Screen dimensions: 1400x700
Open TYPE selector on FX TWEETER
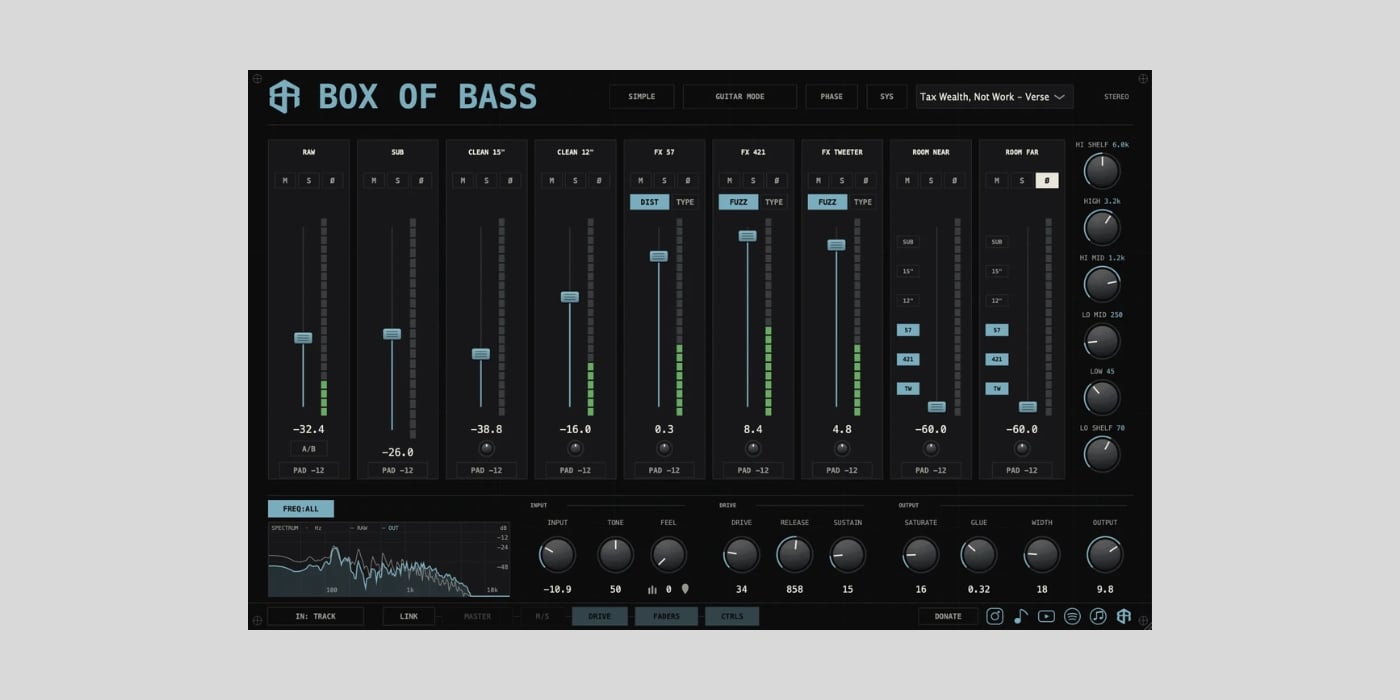[x=863, y=202]
